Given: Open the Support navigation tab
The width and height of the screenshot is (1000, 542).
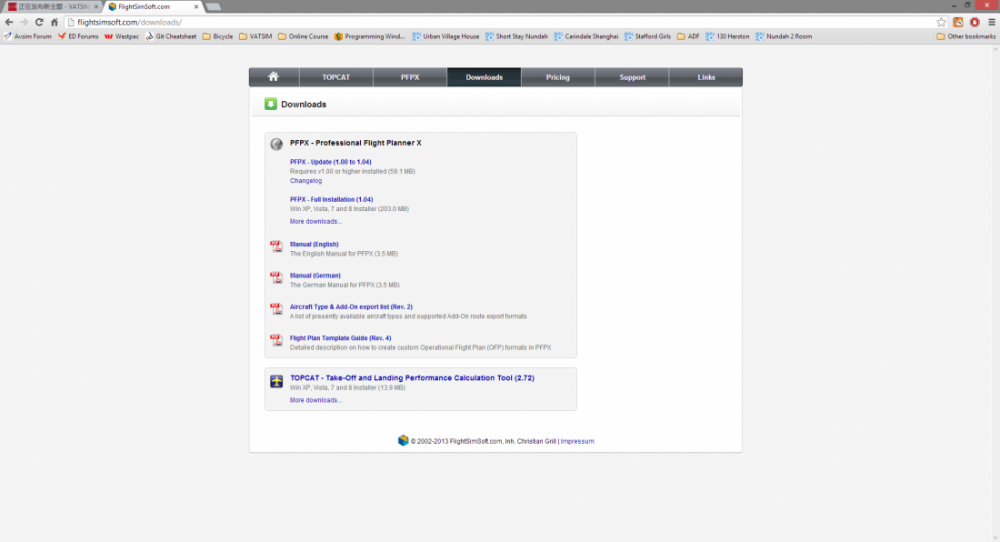Looking at the screenshot, I should [x=632, y=77].
